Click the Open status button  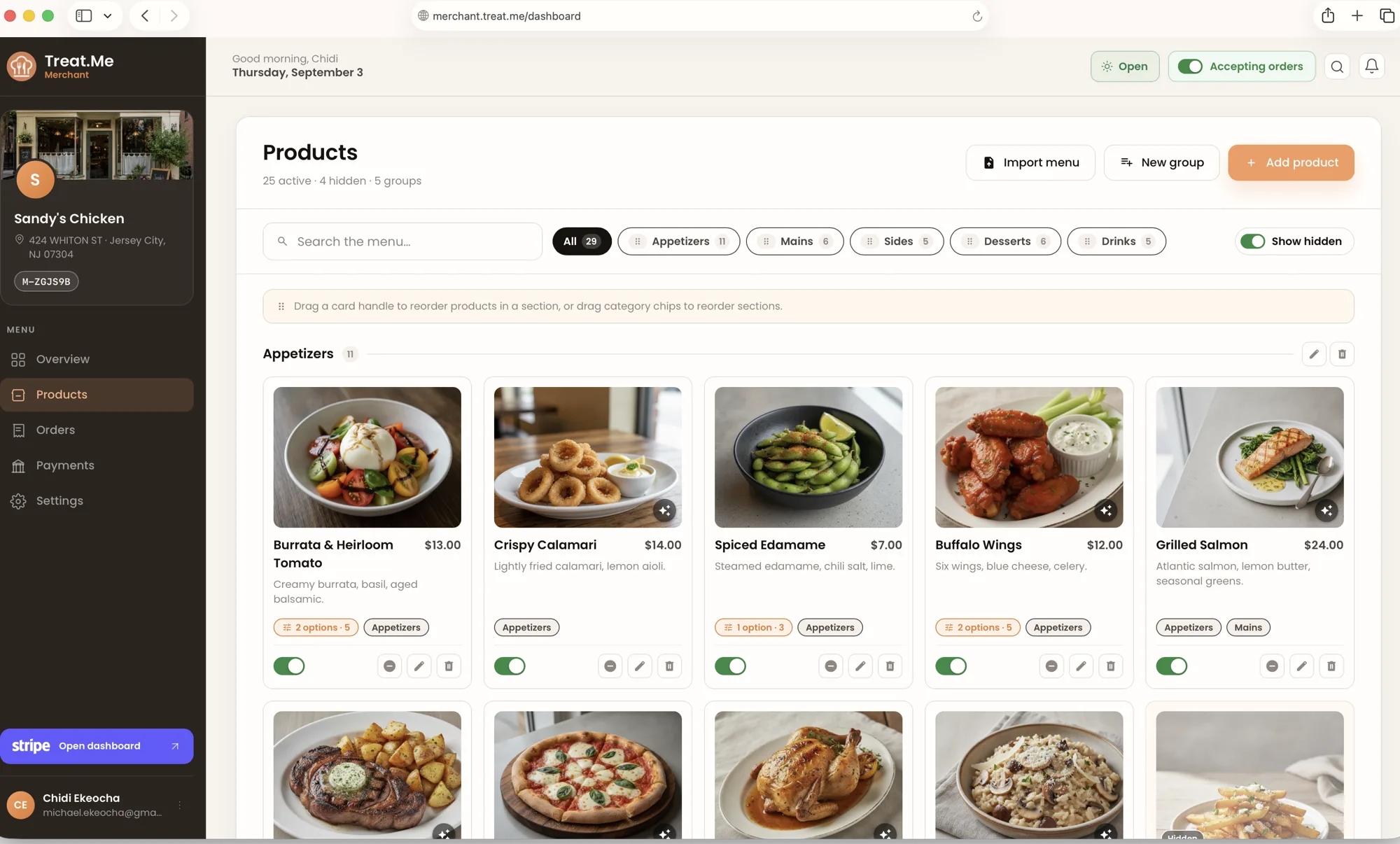(x=1124, y=66)
